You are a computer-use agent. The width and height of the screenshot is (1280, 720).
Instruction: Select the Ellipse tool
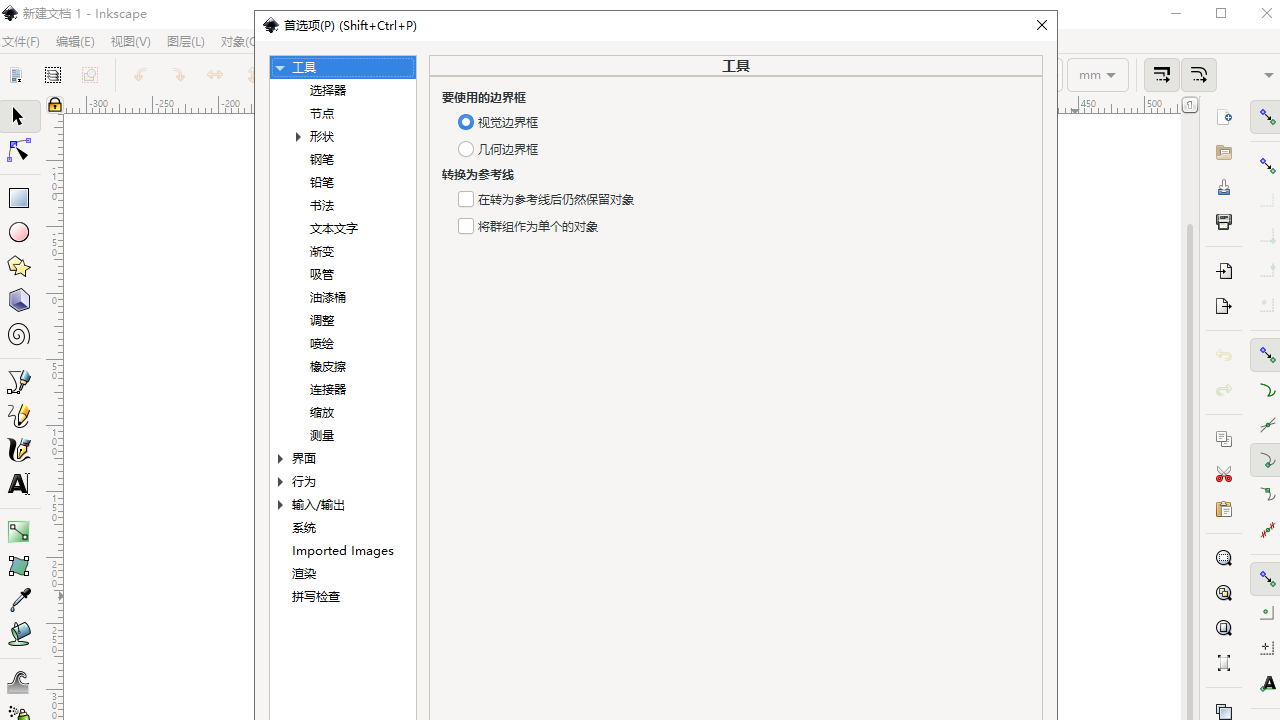(x=18, y=231)
